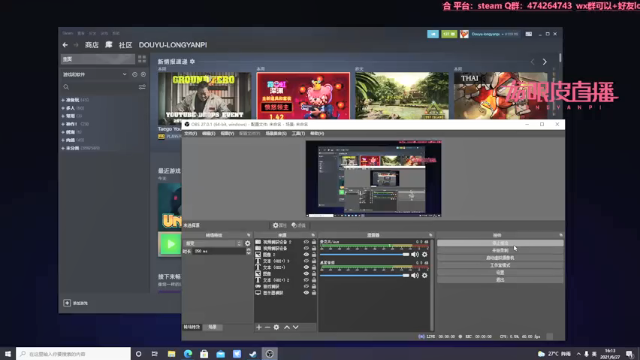Mute the 桌面音频 speaker icon
Viewport: 640px width, 360px height.
[x=415, y=276]
